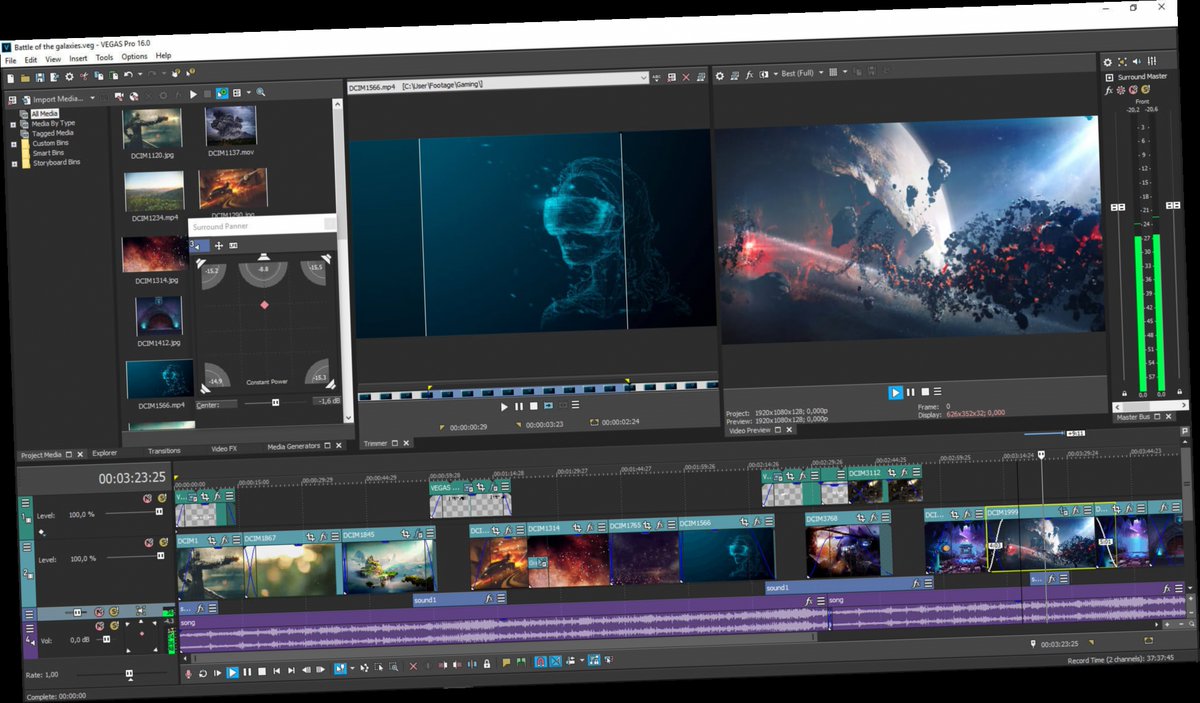This screenshot has height=703, width=1200.
Task: Open the Insert menu
Action: pos(78,58)
